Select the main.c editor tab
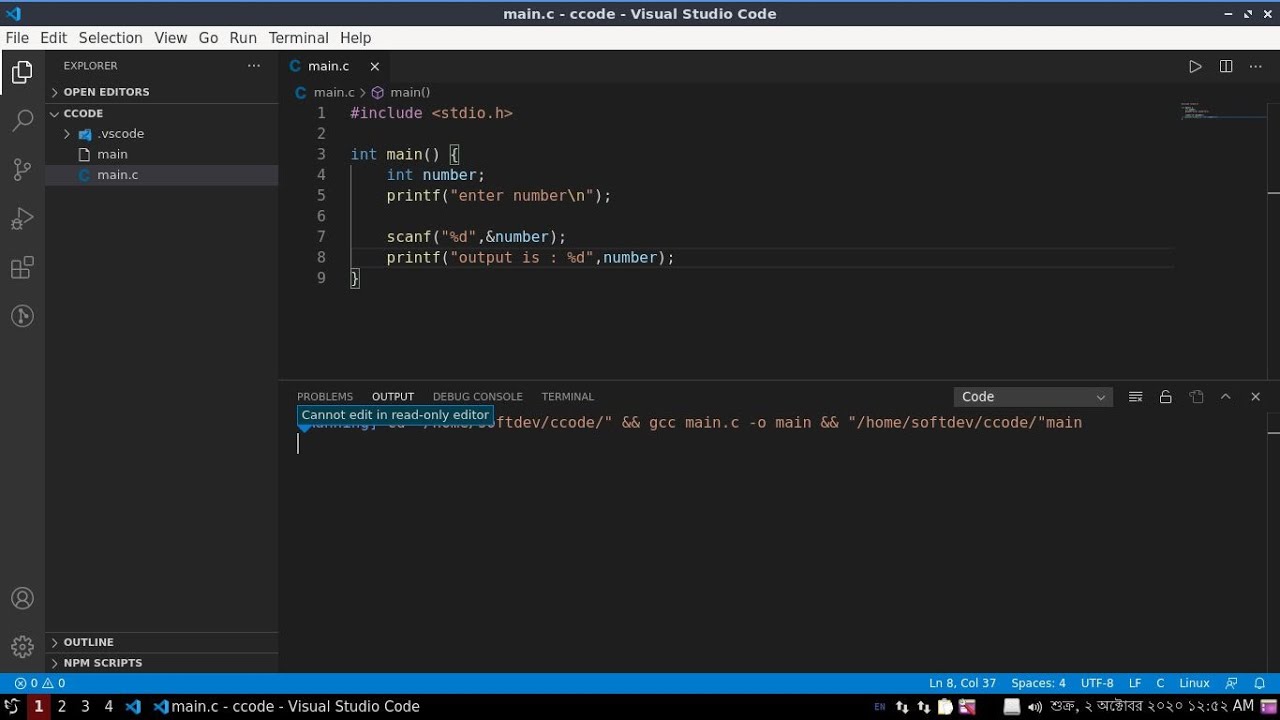 point(335,66)
